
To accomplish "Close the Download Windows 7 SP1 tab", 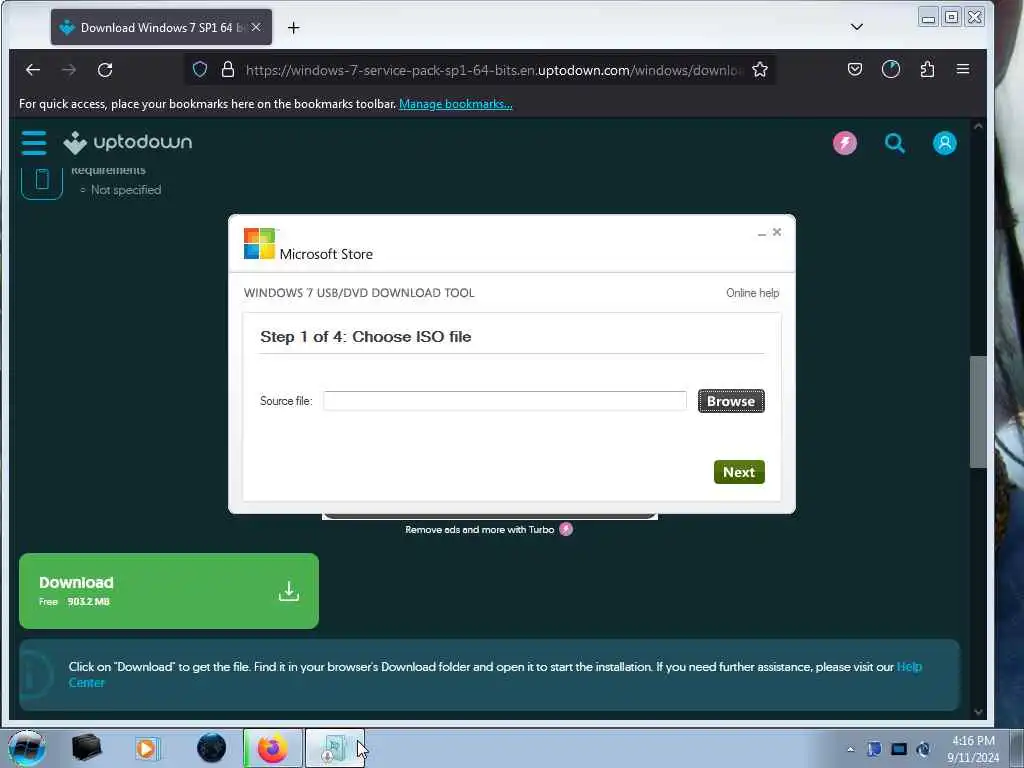I will [256, 27].
